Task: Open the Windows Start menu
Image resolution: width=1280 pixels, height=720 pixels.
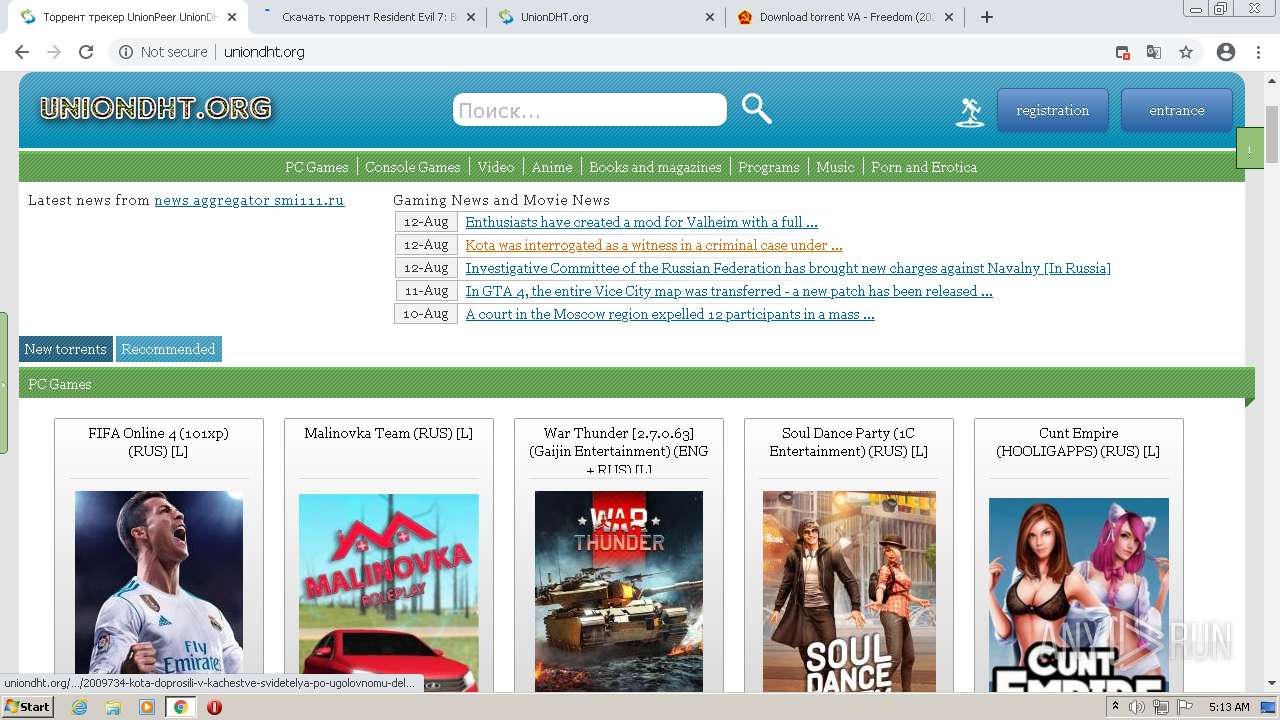Action: [27, 707]
